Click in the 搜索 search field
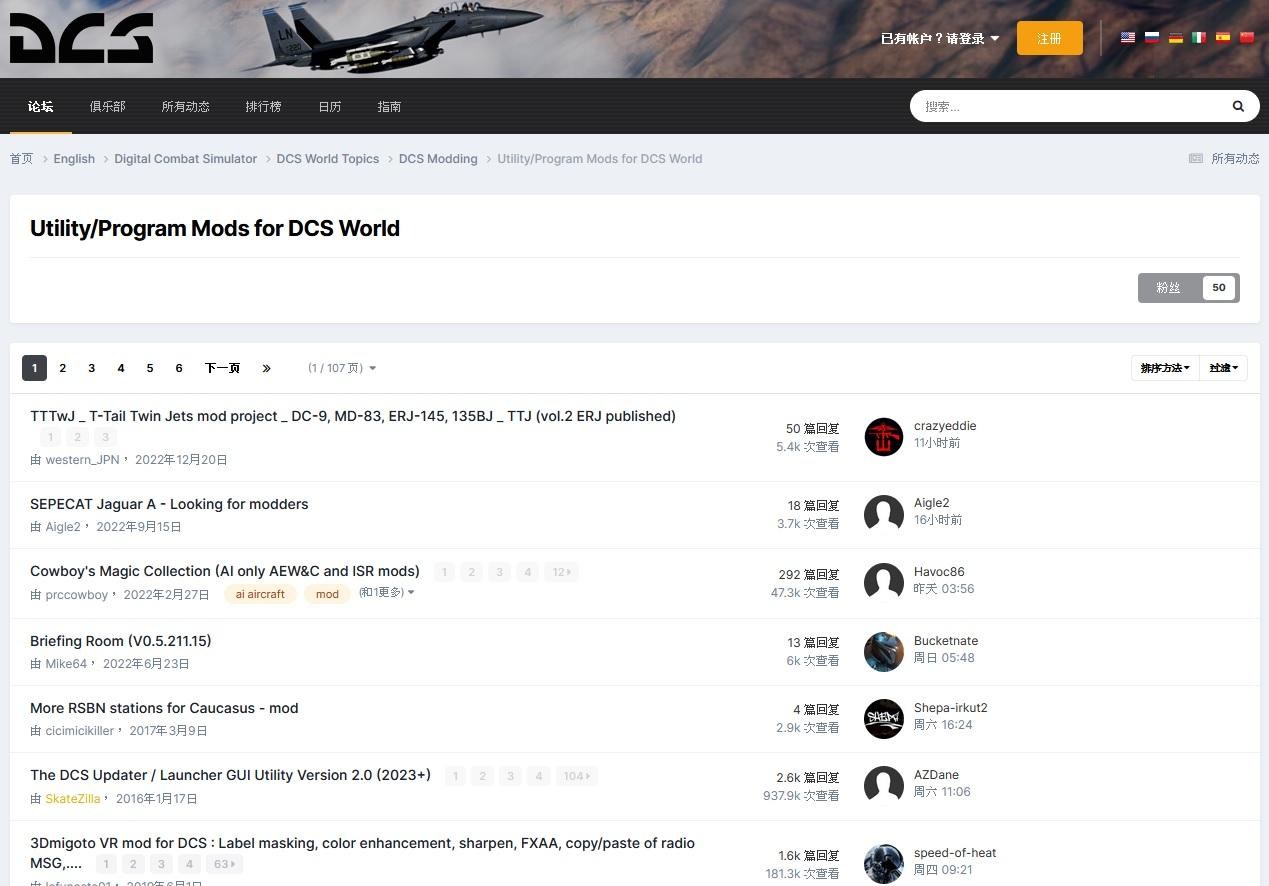This screenshot has width=1269, height=886. 1070,106
